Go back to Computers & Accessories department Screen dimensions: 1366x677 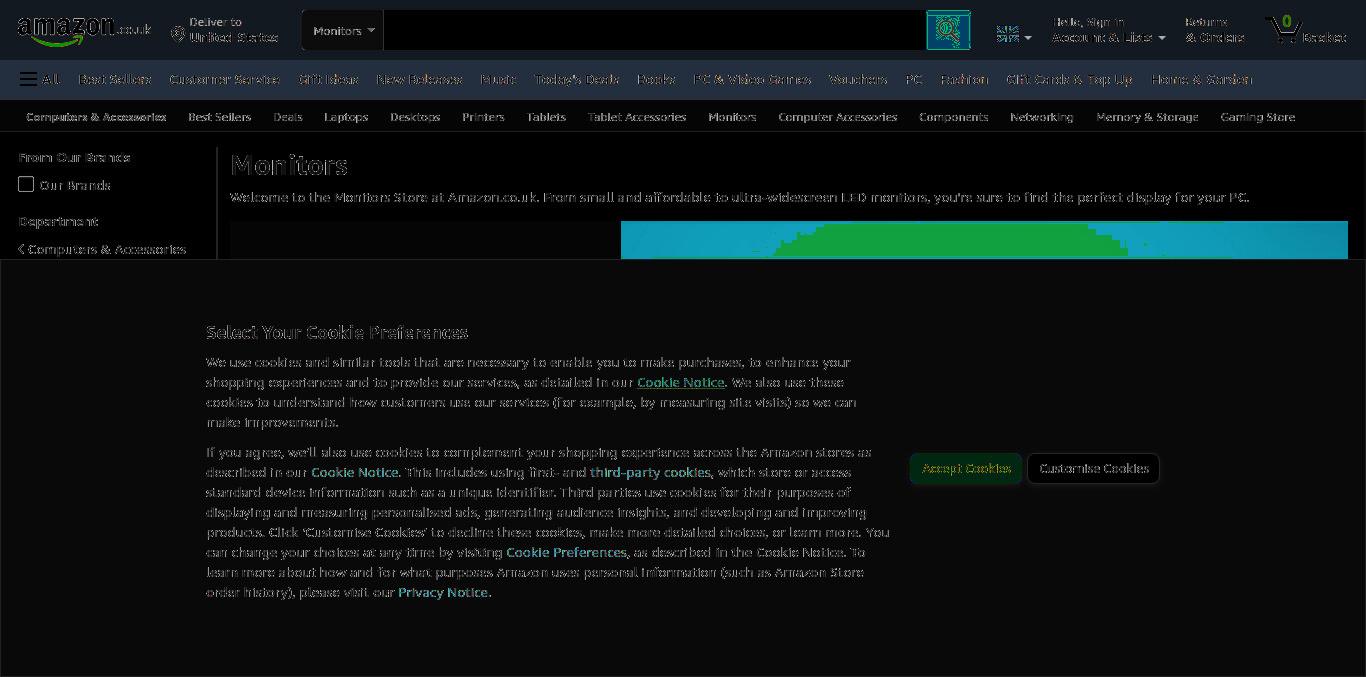click(x=103, y=249)
